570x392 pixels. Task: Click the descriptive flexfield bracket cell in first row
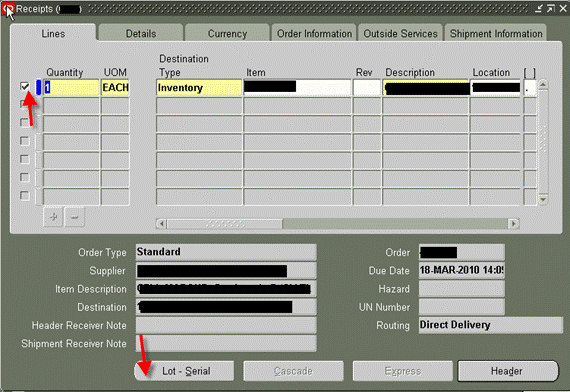point(530,88)
